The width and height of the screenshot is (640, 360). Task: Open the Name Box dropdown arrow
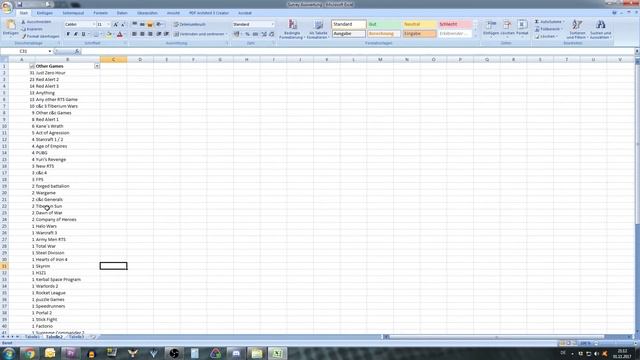[x=50, y=51]
